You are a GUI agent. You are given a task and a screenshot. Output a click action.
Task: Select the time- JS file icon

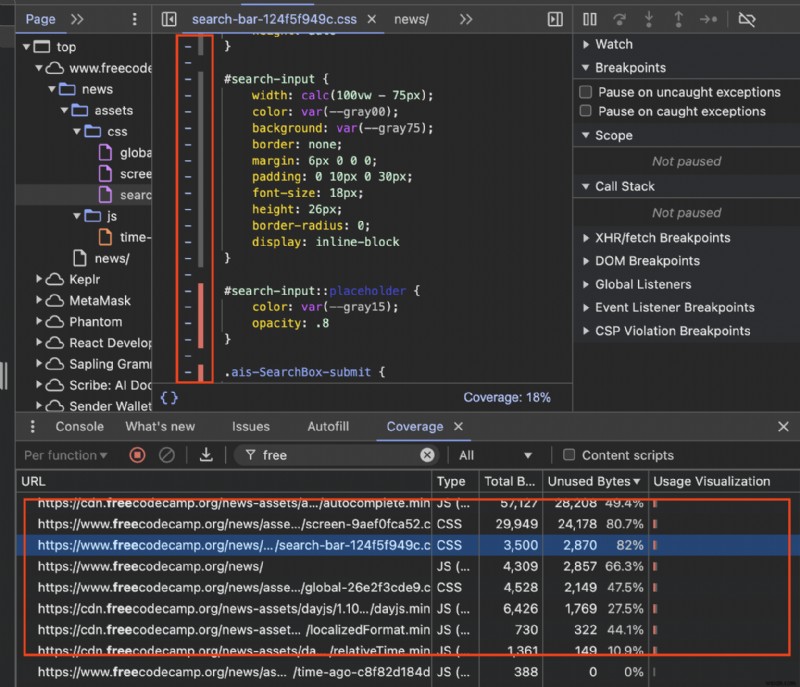coord(105,237)
